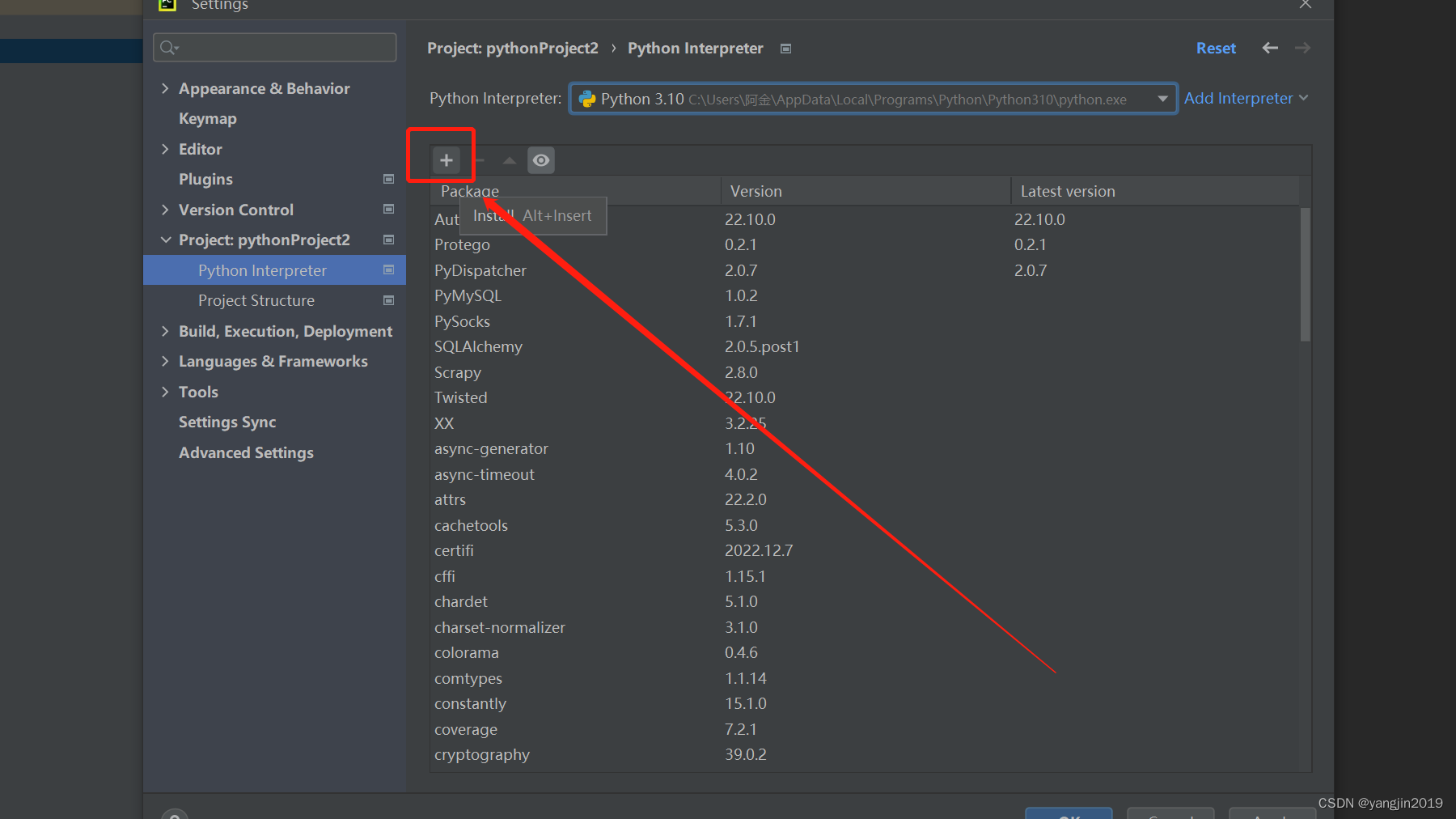This screenshot has width=1456, height=819.
Task: Click the package list vertical scrollbar
Action: pyautogui.click(x=1305, y=274)
